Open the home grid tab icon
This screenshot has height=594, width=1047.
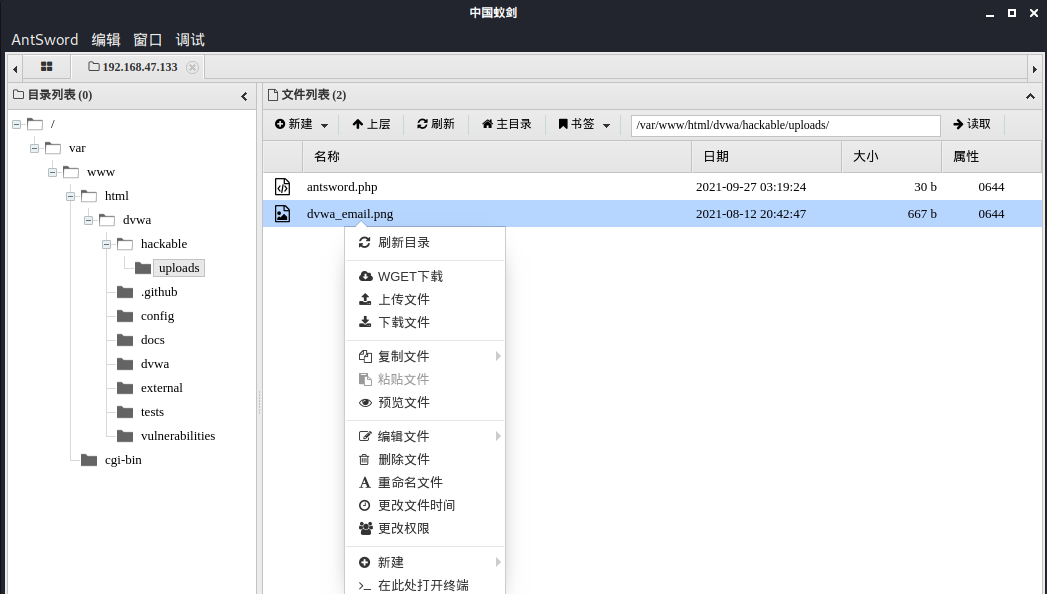pos(46,67)
